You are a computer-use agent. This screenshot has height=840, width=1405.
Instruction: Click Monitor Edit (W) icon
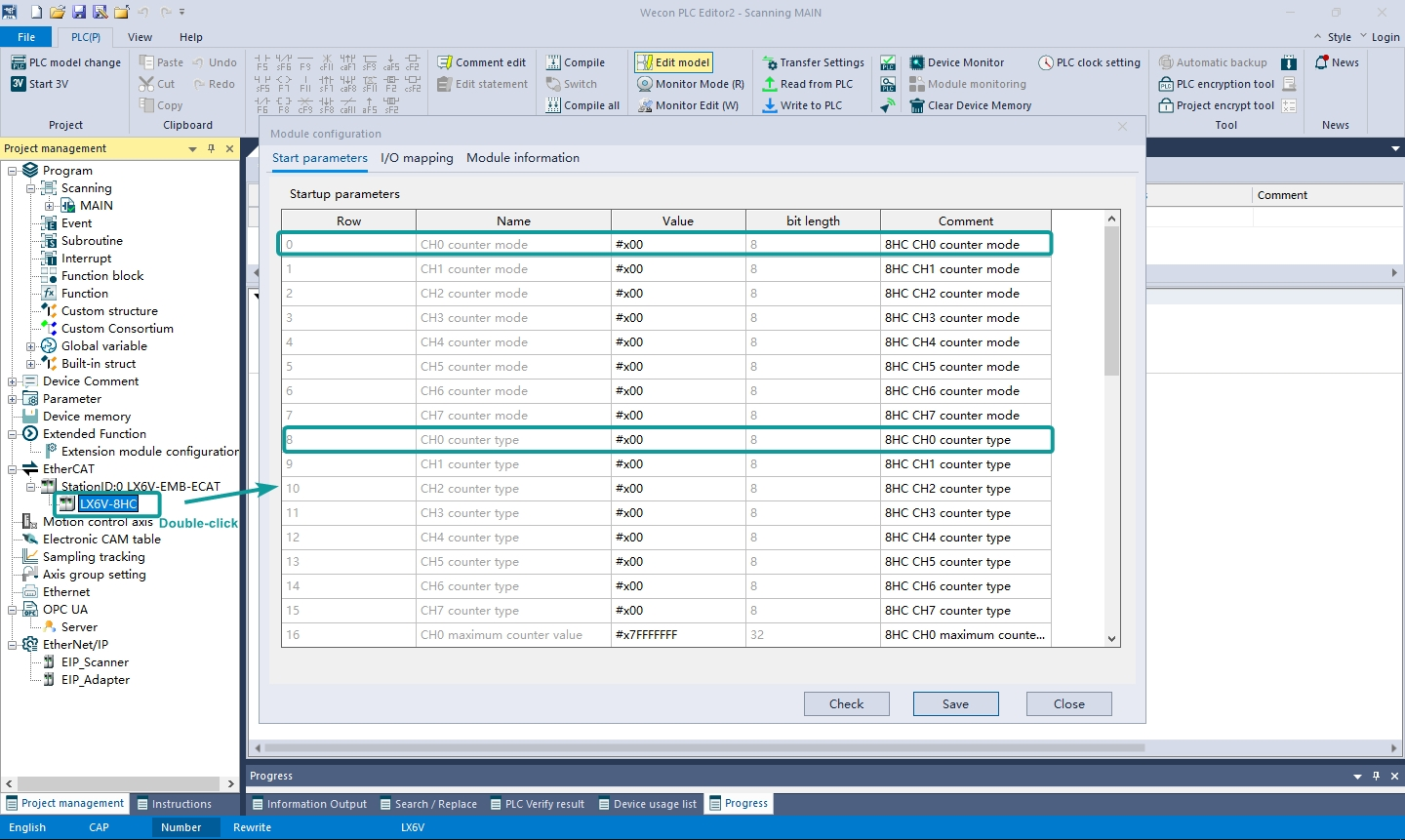pyautogui.click(x=644, y=105)
